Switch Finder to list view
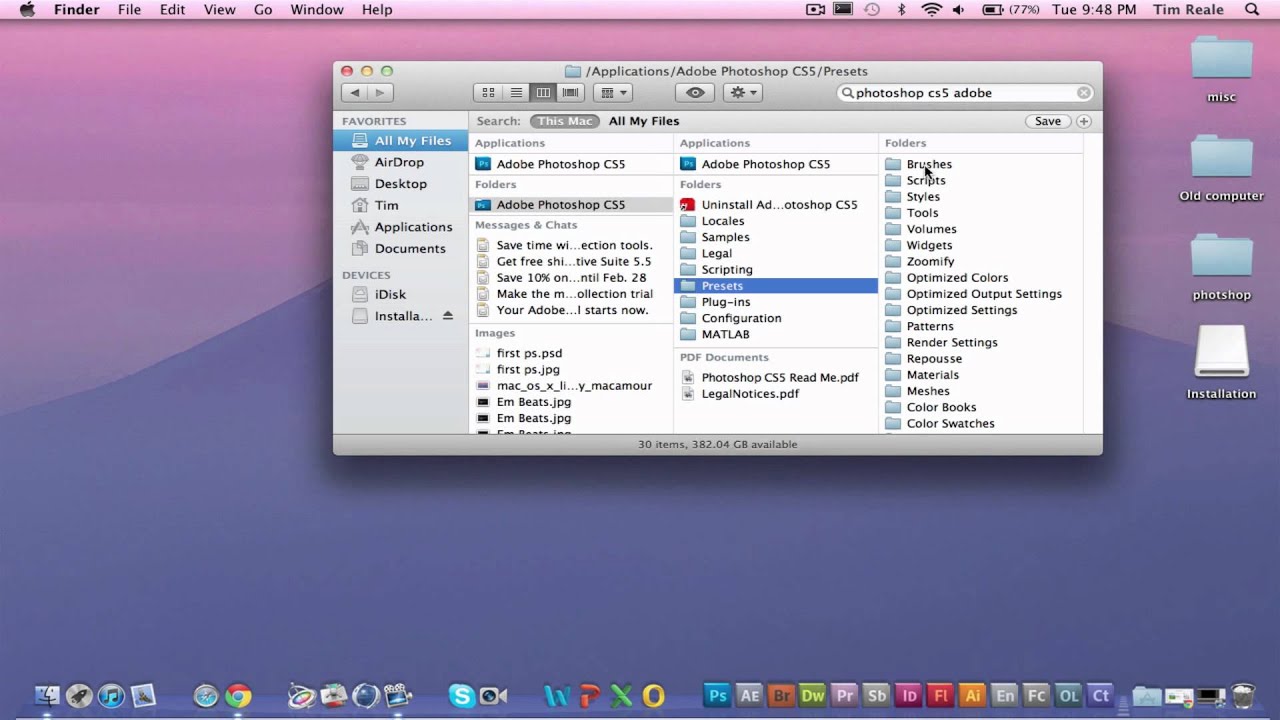1280x720 pixels. (516, 92)
